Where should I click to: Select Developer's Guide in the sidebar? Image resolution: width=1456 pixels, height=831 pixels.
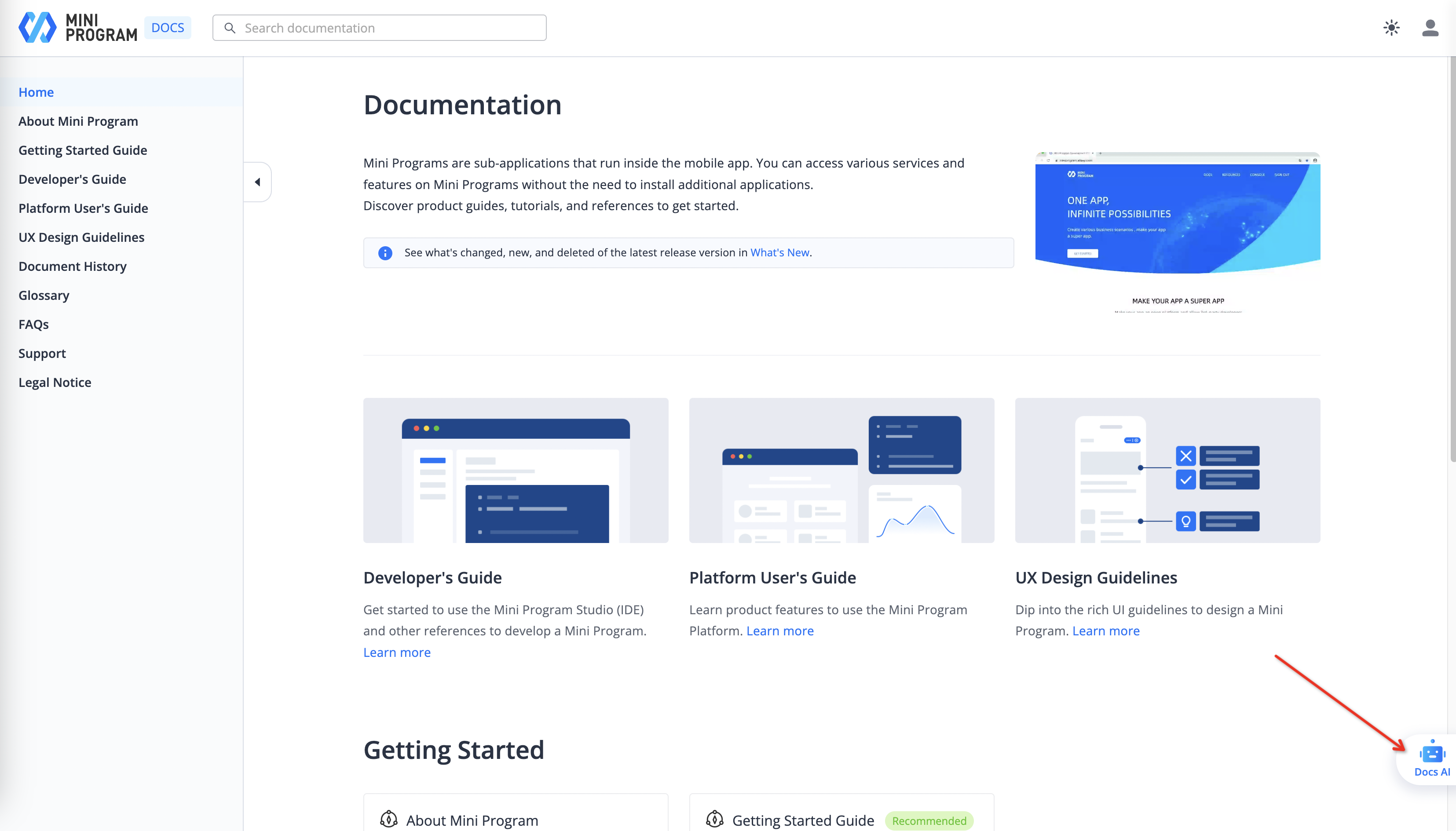pyautogui.click(x=72, y=179)
